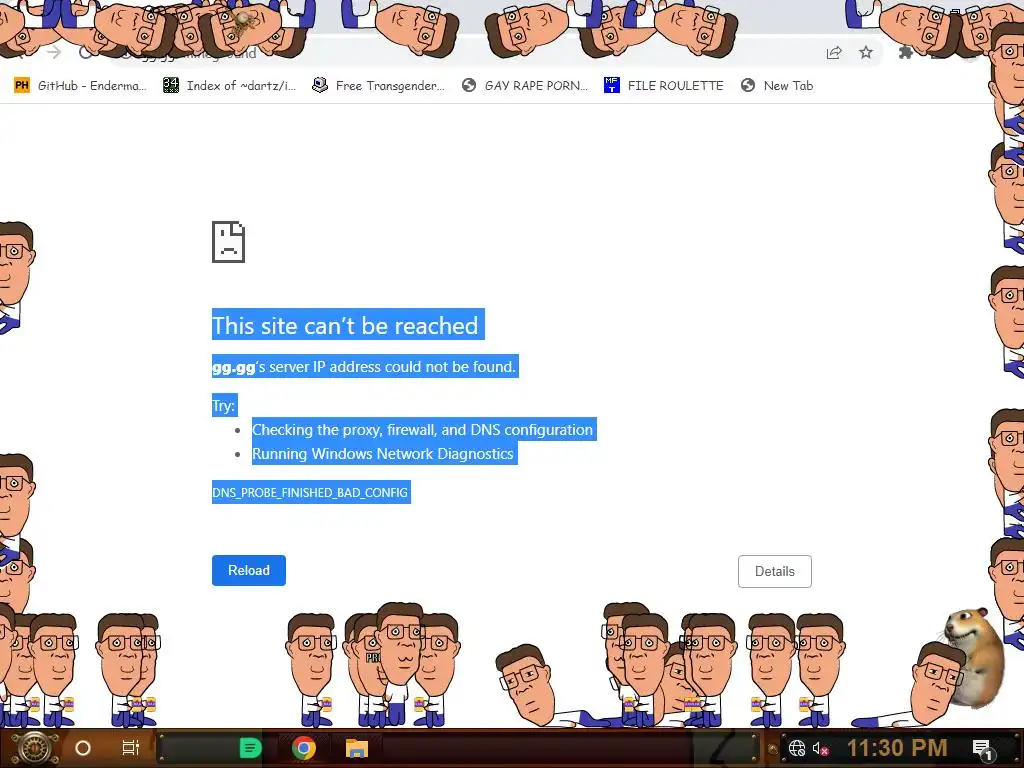Click the DNS_PROBE_FINISHED_BAD_CONFIG error code

click(310, 492)
